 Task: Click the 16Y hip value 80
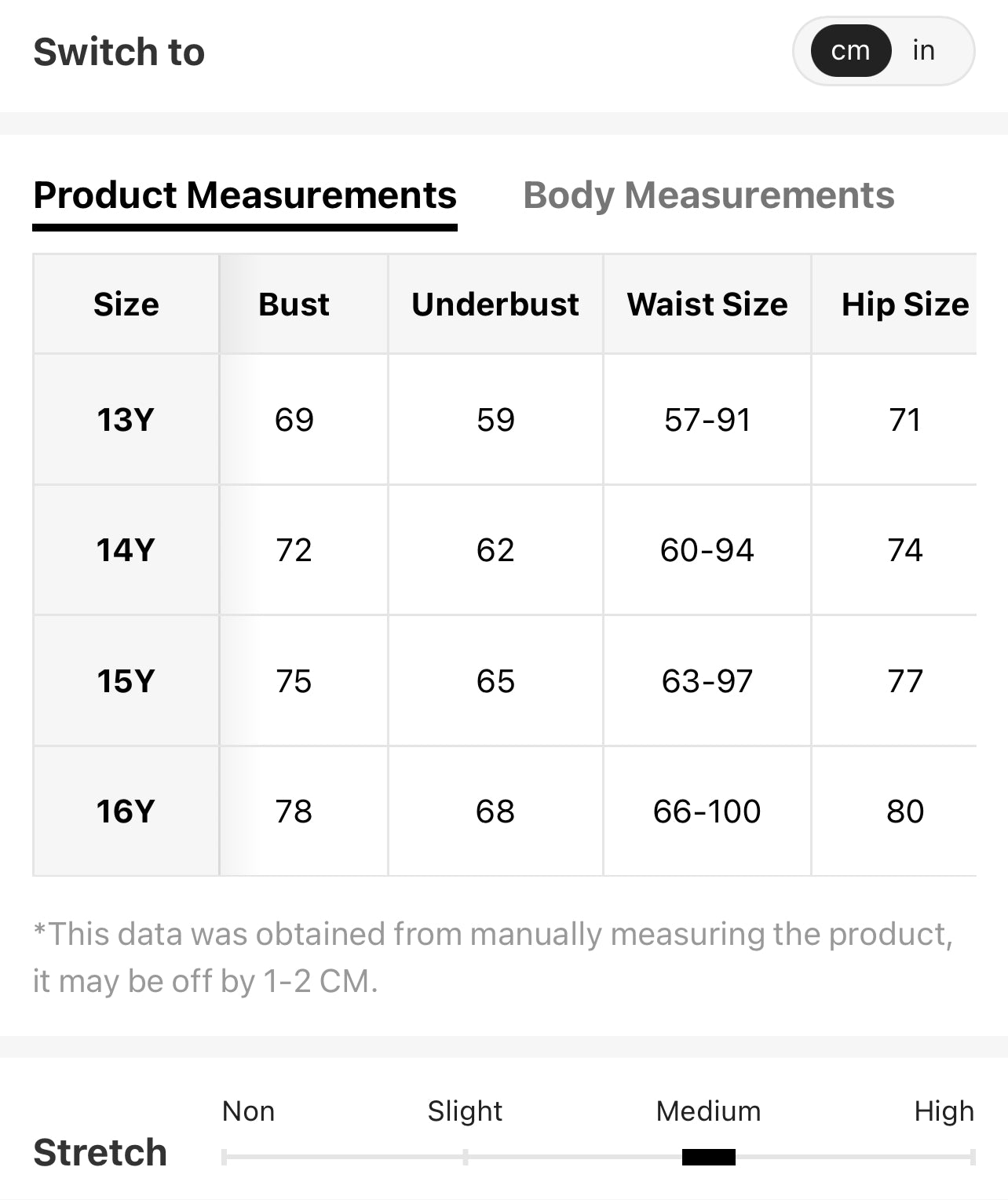pyautogui.click(x=904, y=812)
